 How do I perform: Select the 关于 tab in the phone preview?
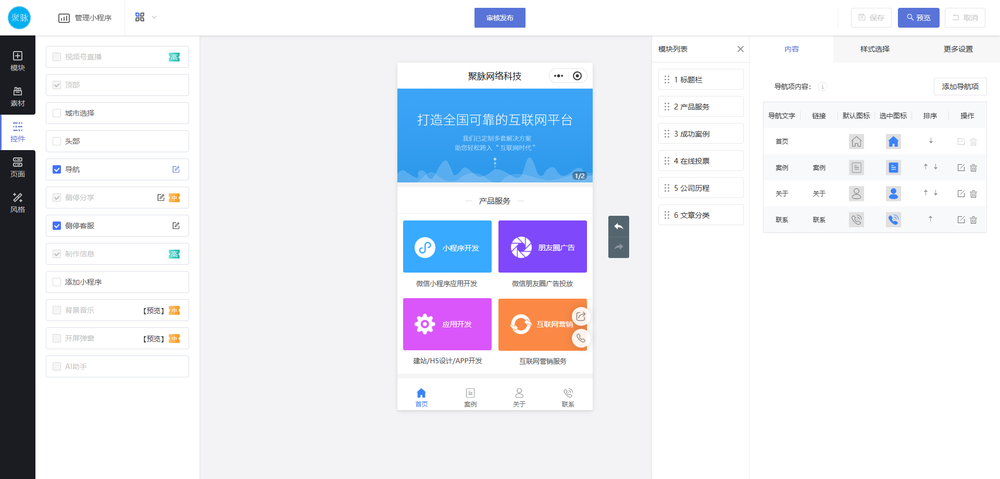(519, 397)
